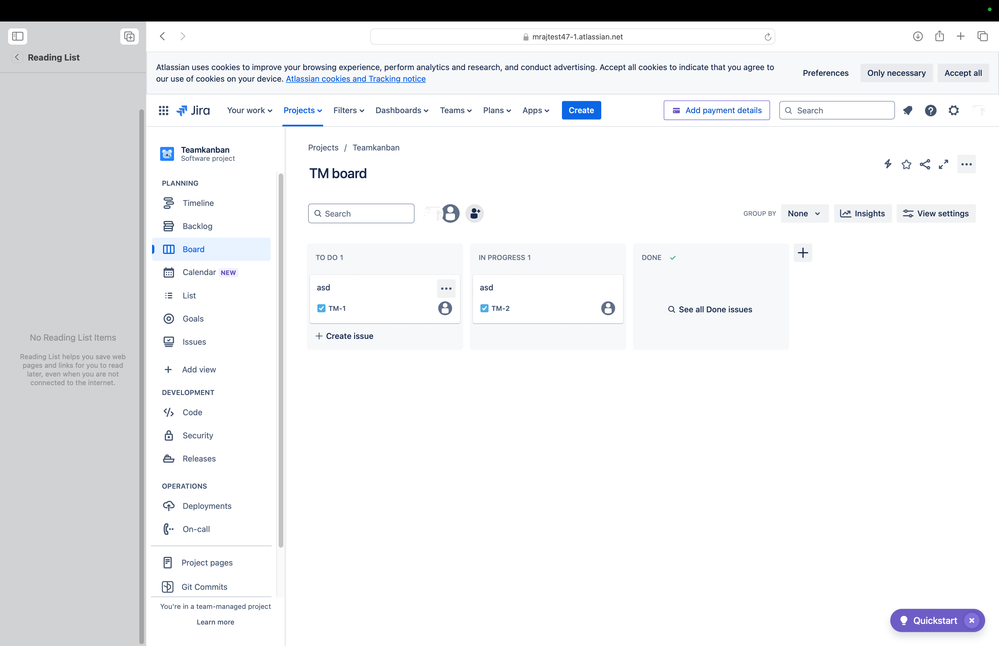The height and width of the screenshot is (646, 999).
Task: Open Releases in the sidebar
Action: (211, 459)
